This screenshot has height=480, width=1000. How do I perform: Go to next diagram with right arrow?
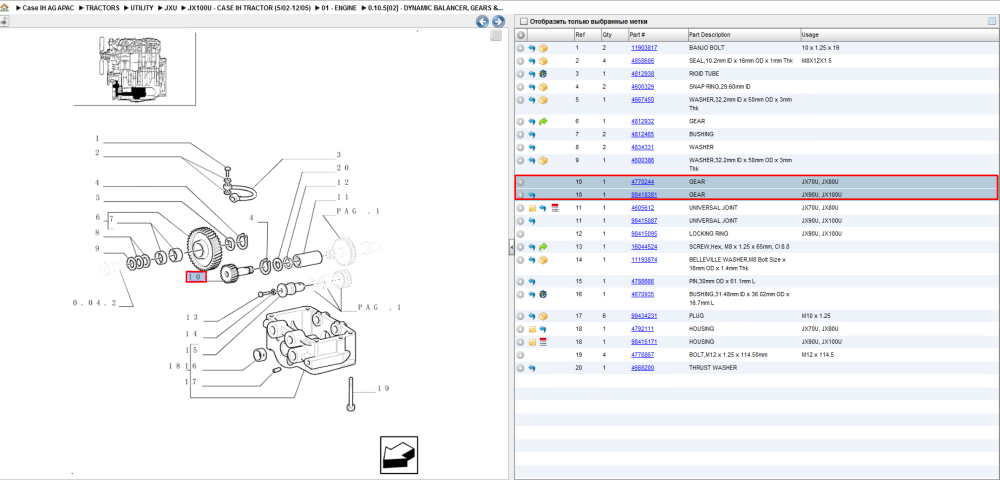498,22
